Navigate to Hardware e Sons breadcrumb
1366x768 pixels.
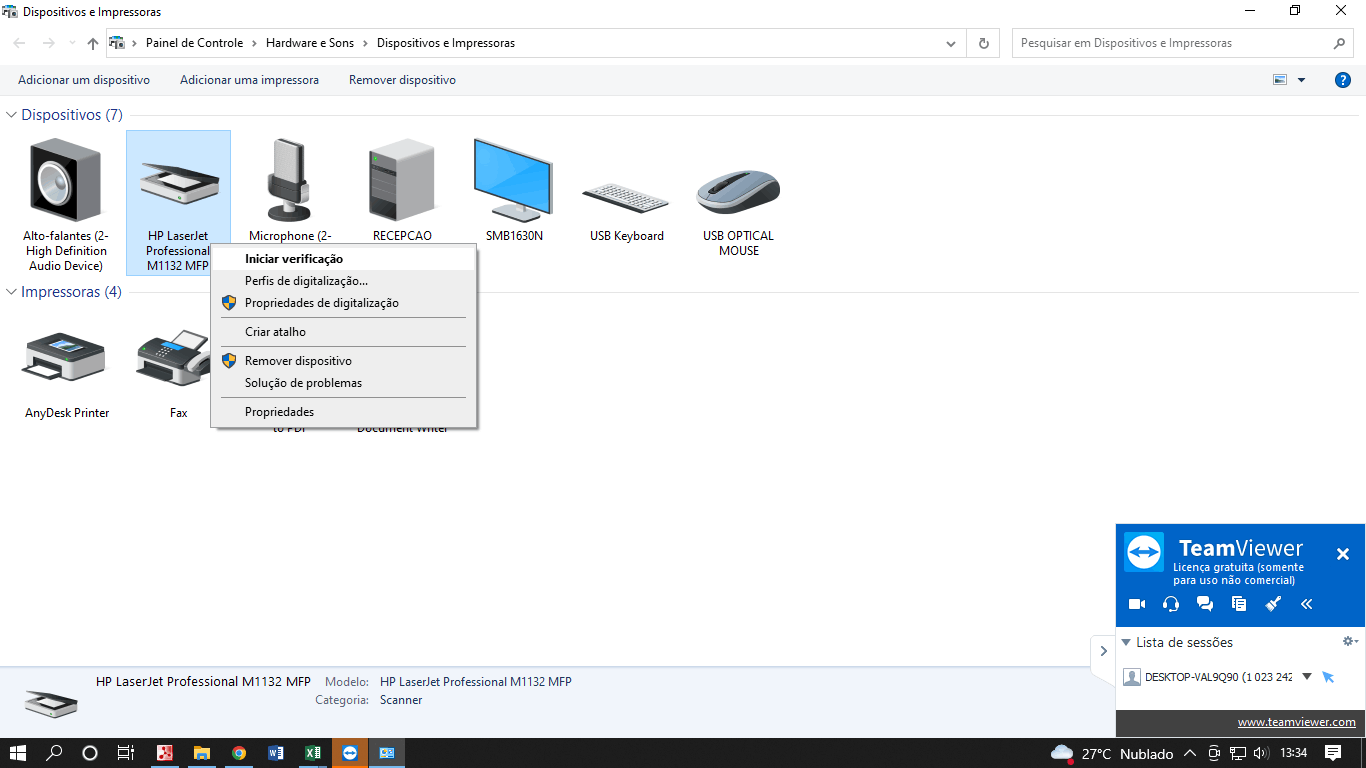(x=310, y=43)
